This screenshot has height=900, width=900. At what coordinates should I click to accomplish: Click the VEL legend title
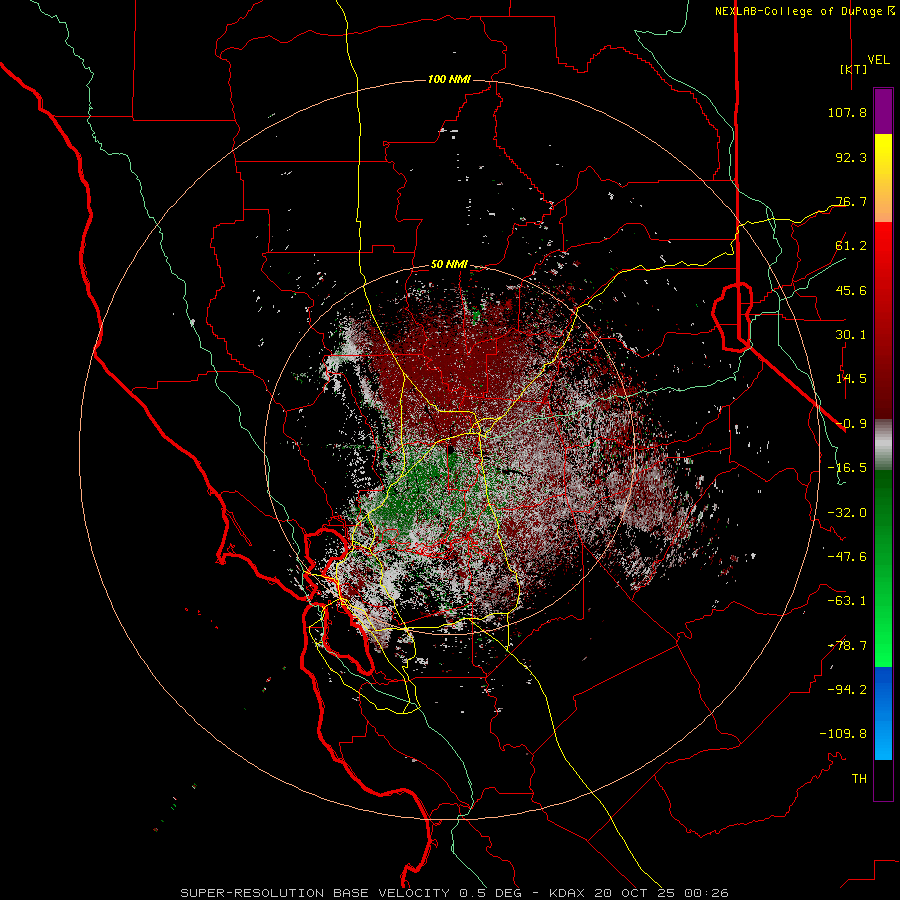pos(878,60)
